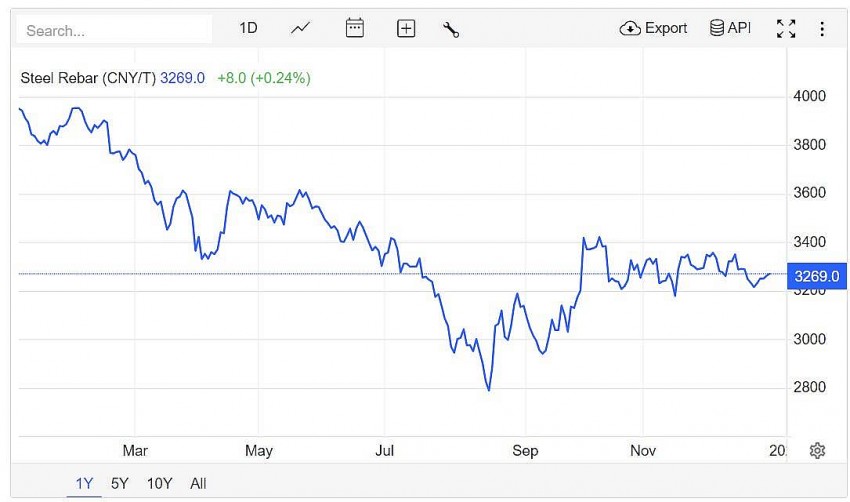Click the Search input field
The width and height of the screenshot is (850, 502).
click(x=114, y=30)
